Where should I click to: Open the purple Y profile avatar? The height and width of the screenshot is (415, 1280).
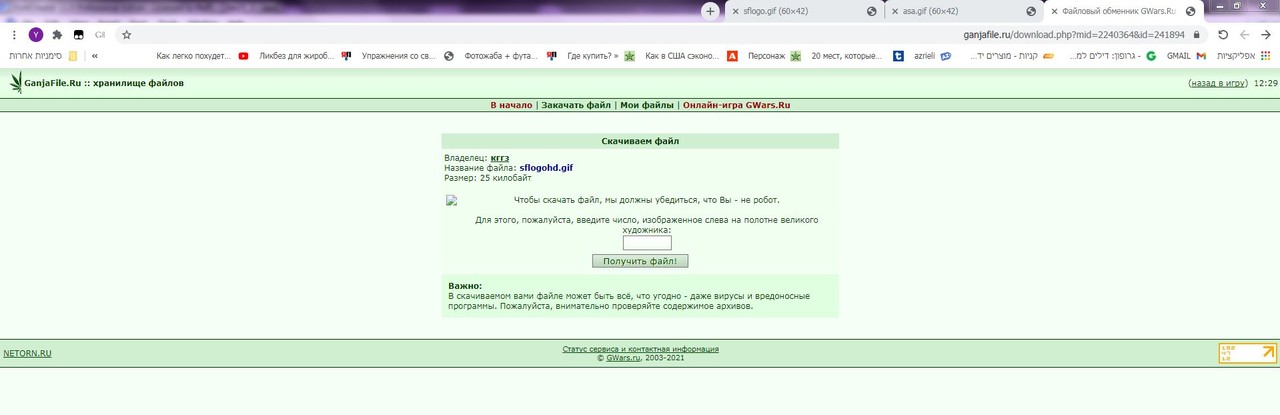point(36,34)
